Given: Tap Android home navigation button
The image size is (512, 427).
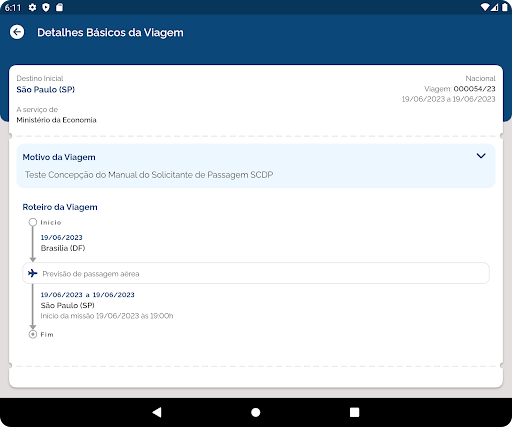Looking at the screenshot, I should [256, 412].
